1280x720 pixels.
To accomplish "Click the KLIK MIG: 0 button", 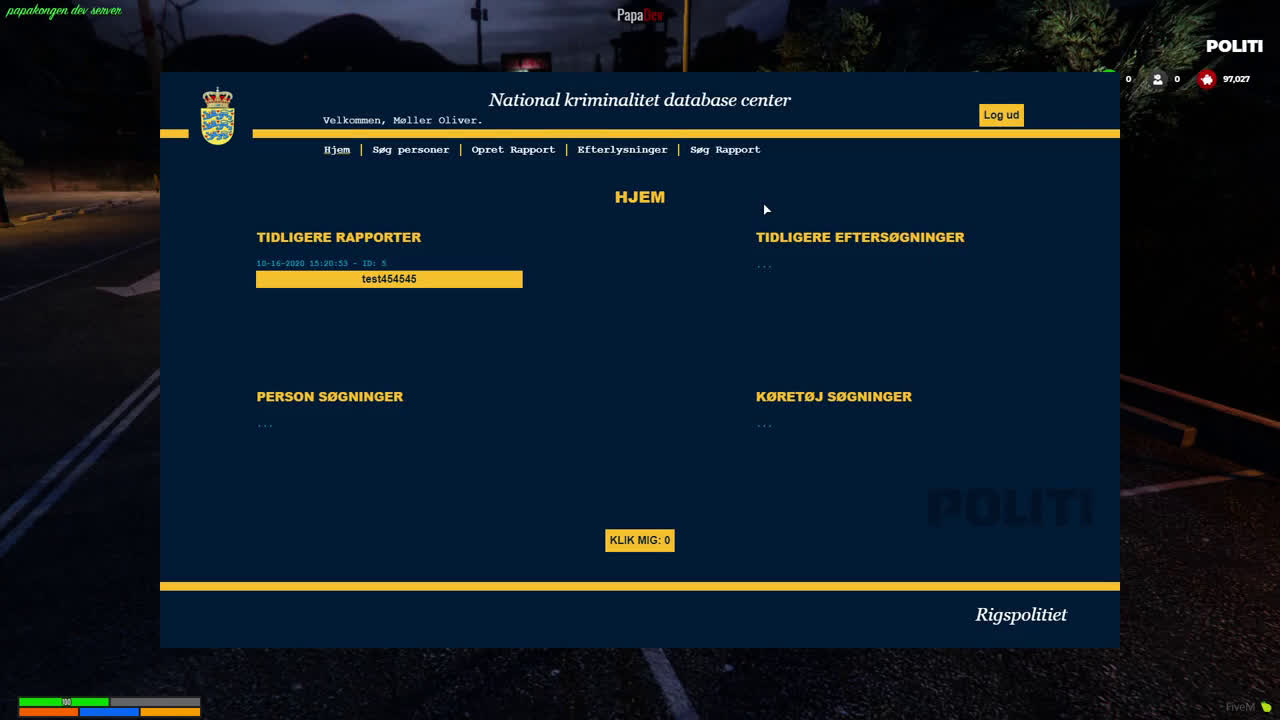I will click(640, 540).
